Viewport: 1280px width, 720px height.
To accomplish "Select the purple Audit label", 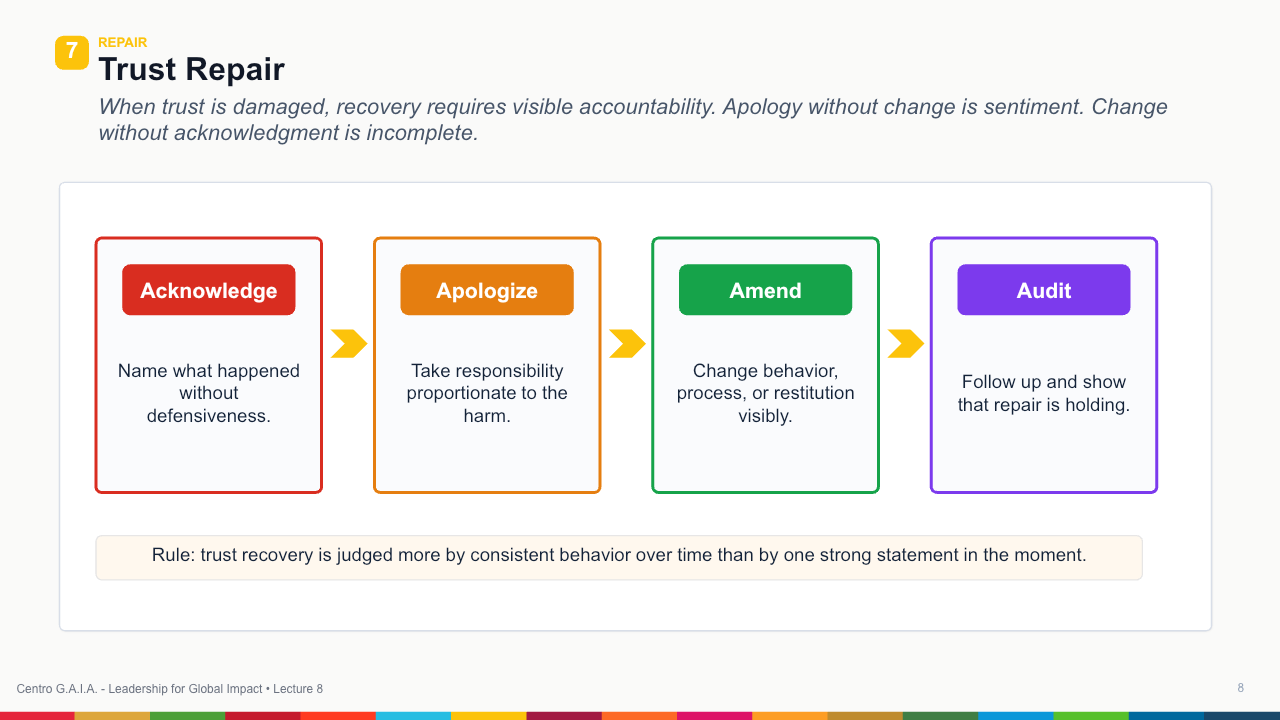I will (1044, 290).
